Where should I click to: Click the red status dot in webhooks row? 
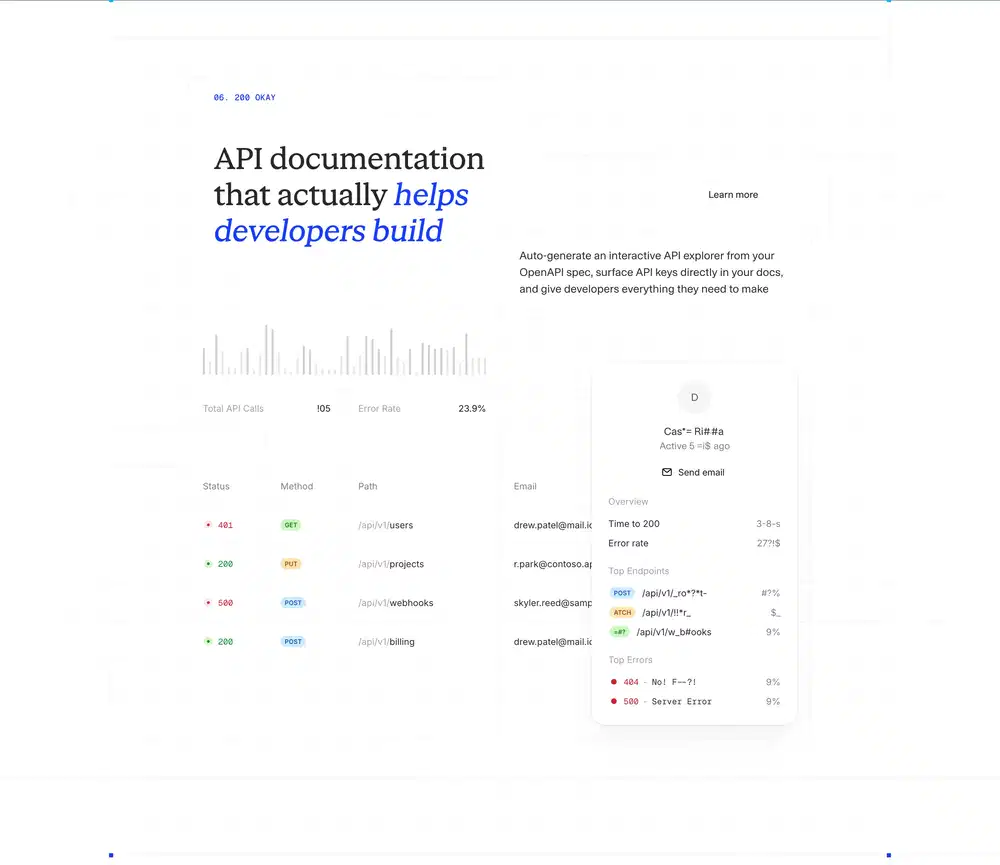coord(208,603)
